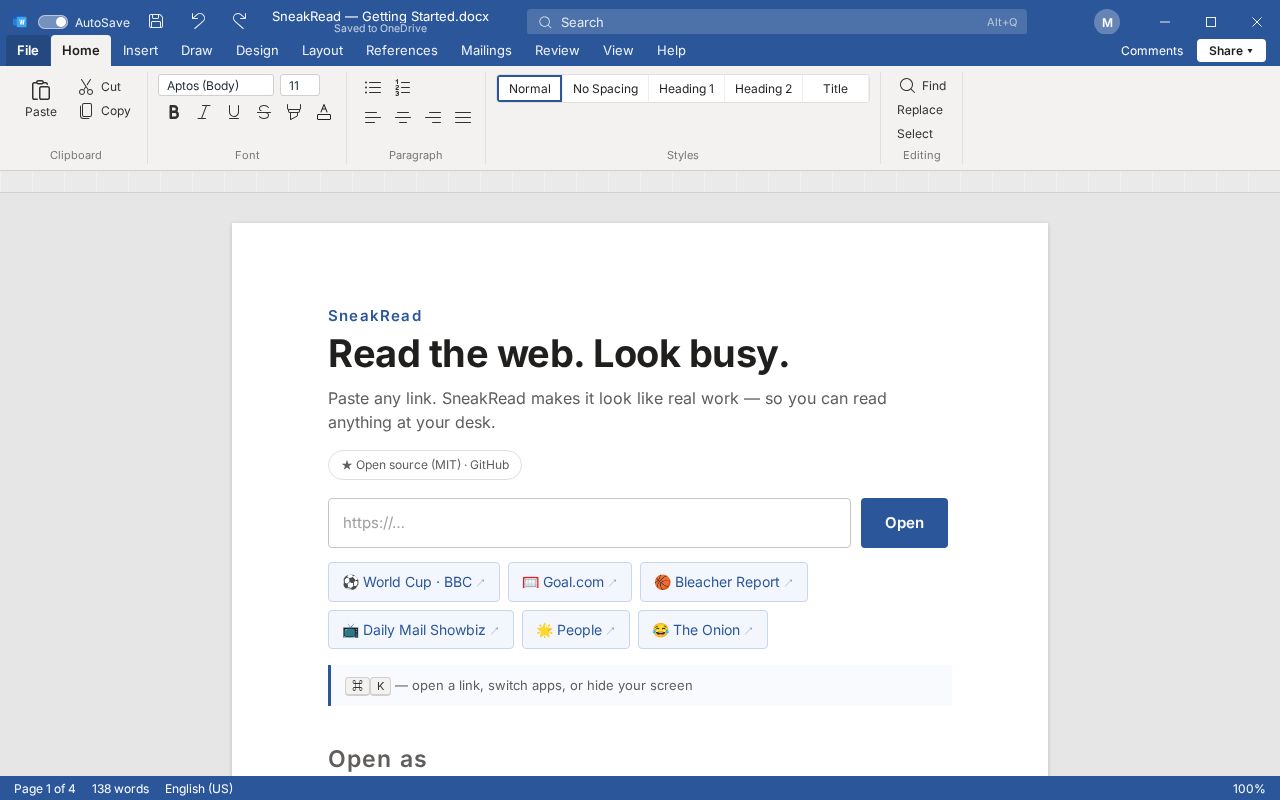Open the font name Aptos (Body) box
This screenshot has height=800, width=1280.
(x=216, y=86)
